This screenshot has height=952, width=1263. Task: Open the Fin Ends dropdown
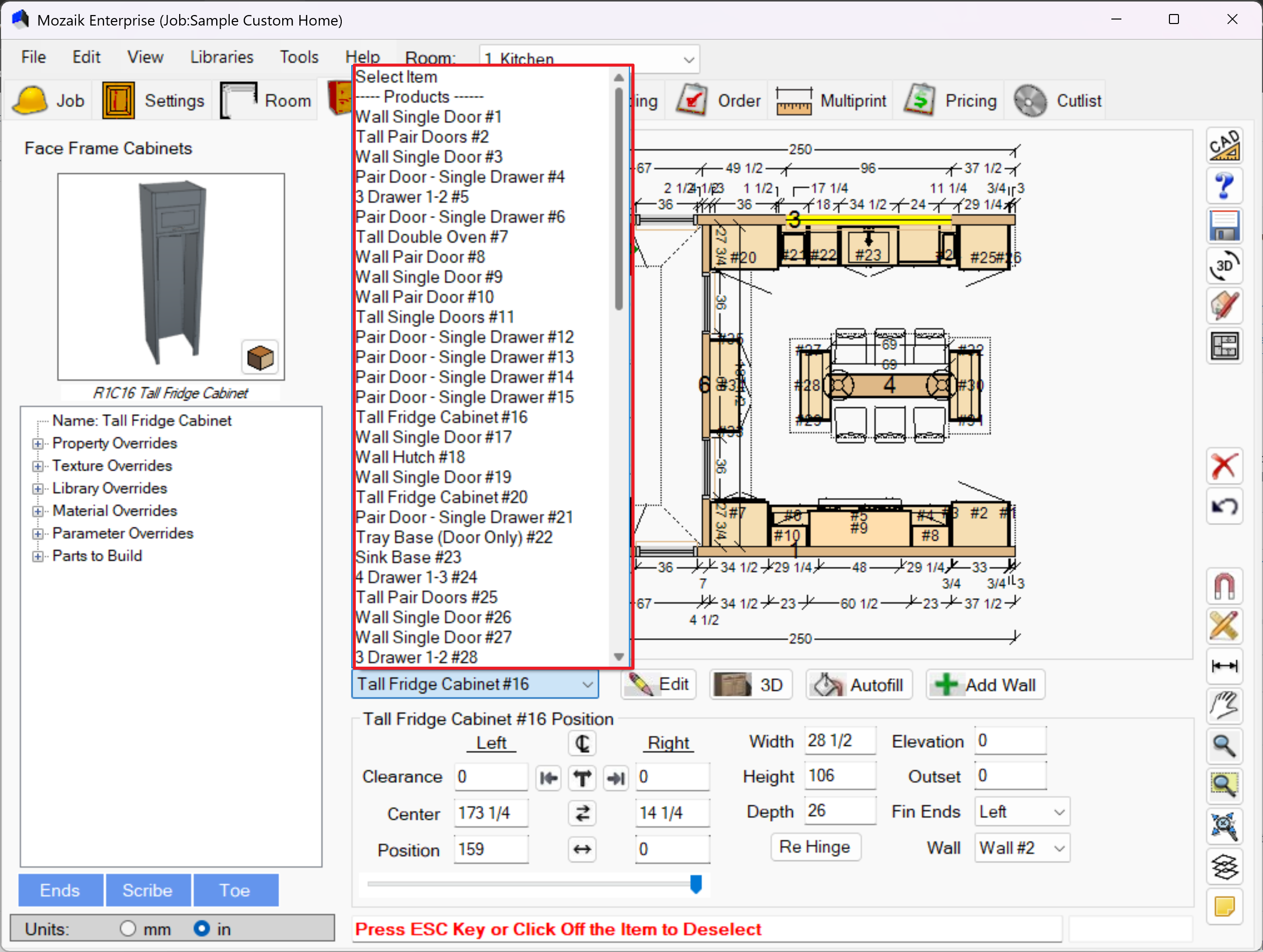click(1021, 811)
